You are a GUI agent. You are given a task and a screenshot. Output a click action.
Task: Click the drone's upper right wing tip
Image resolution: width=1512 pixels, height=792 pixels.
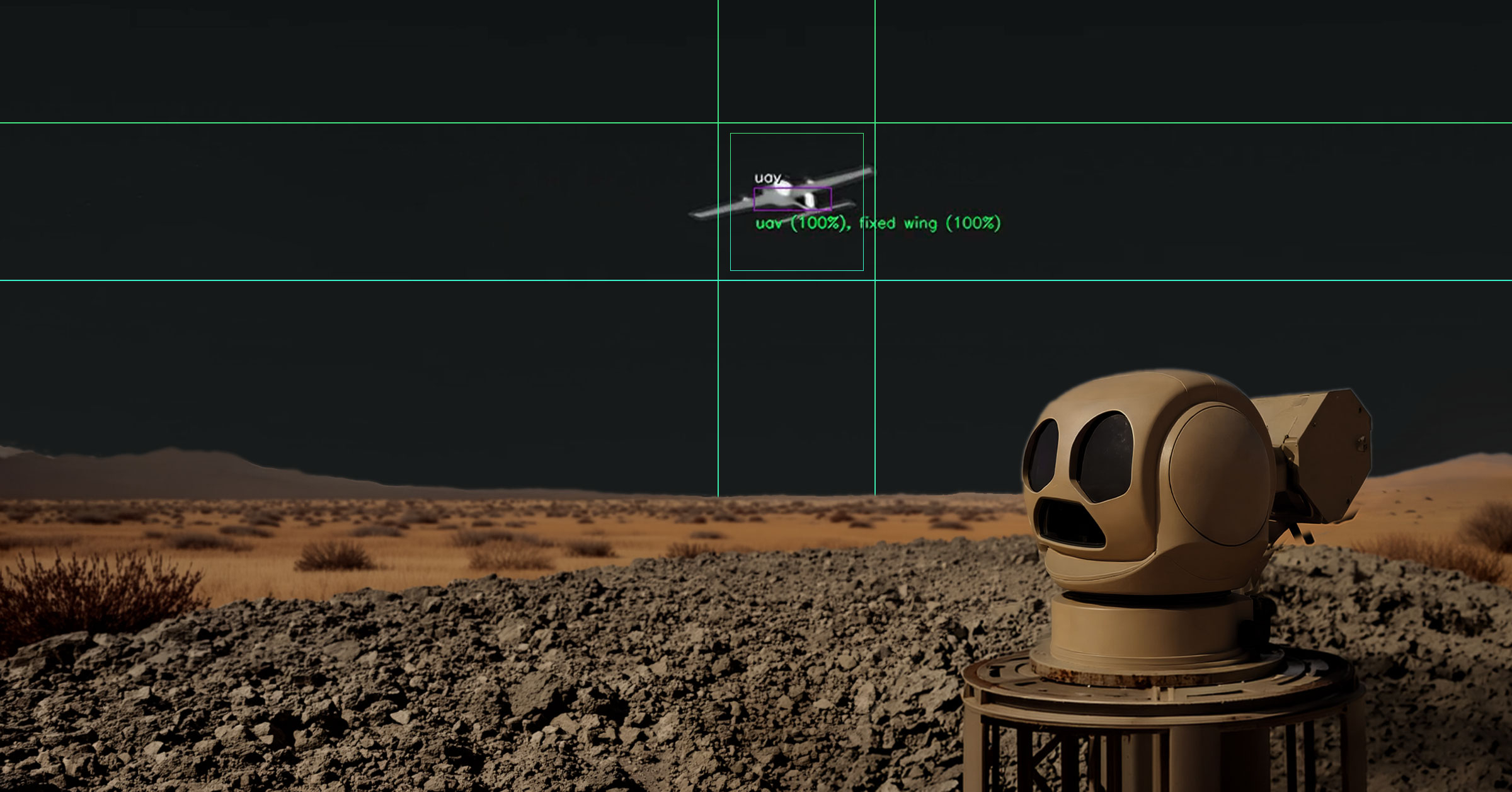coord(867,169)
